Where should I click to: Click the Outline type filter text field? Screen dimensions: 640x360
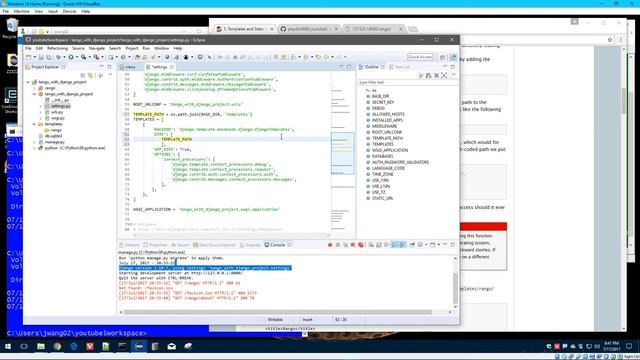point(406,82)
